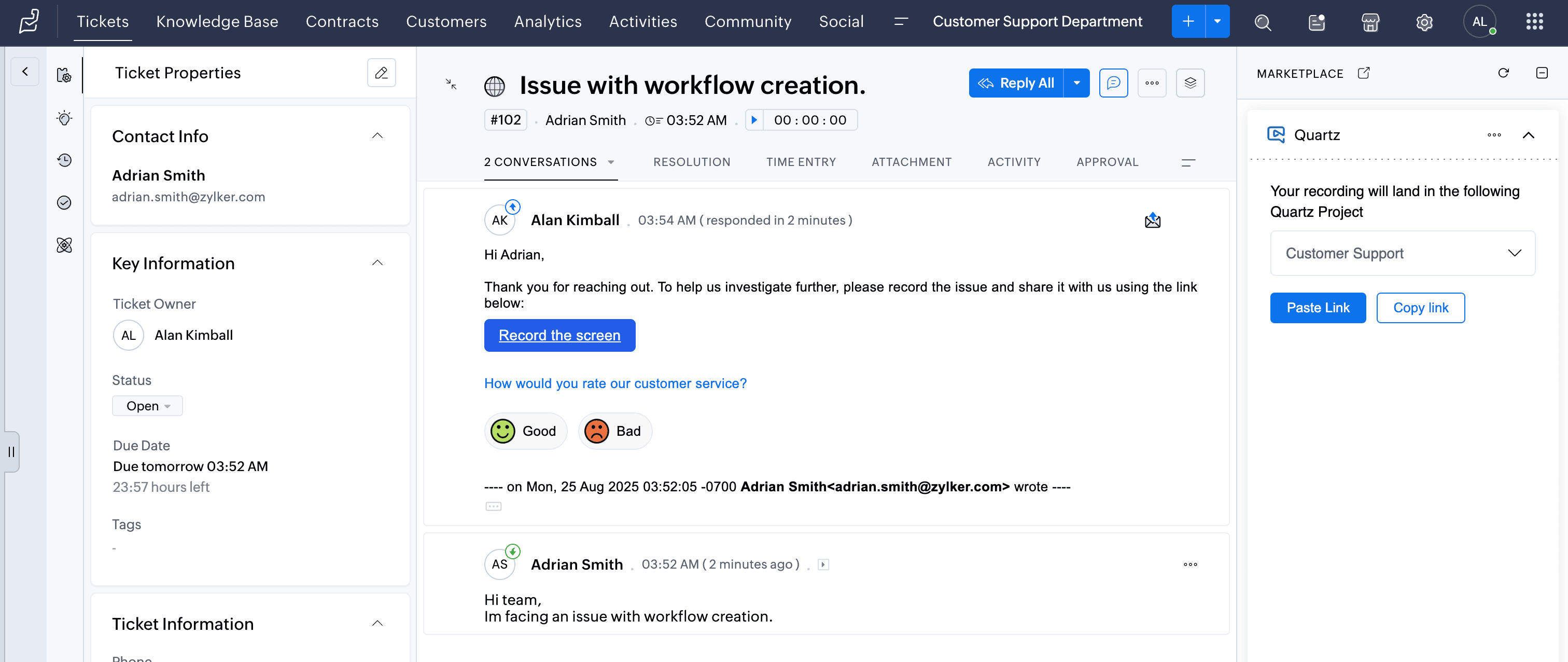The image size is (1568, 662).
Task: Click the Record the screen link
Action: [559, 336]
